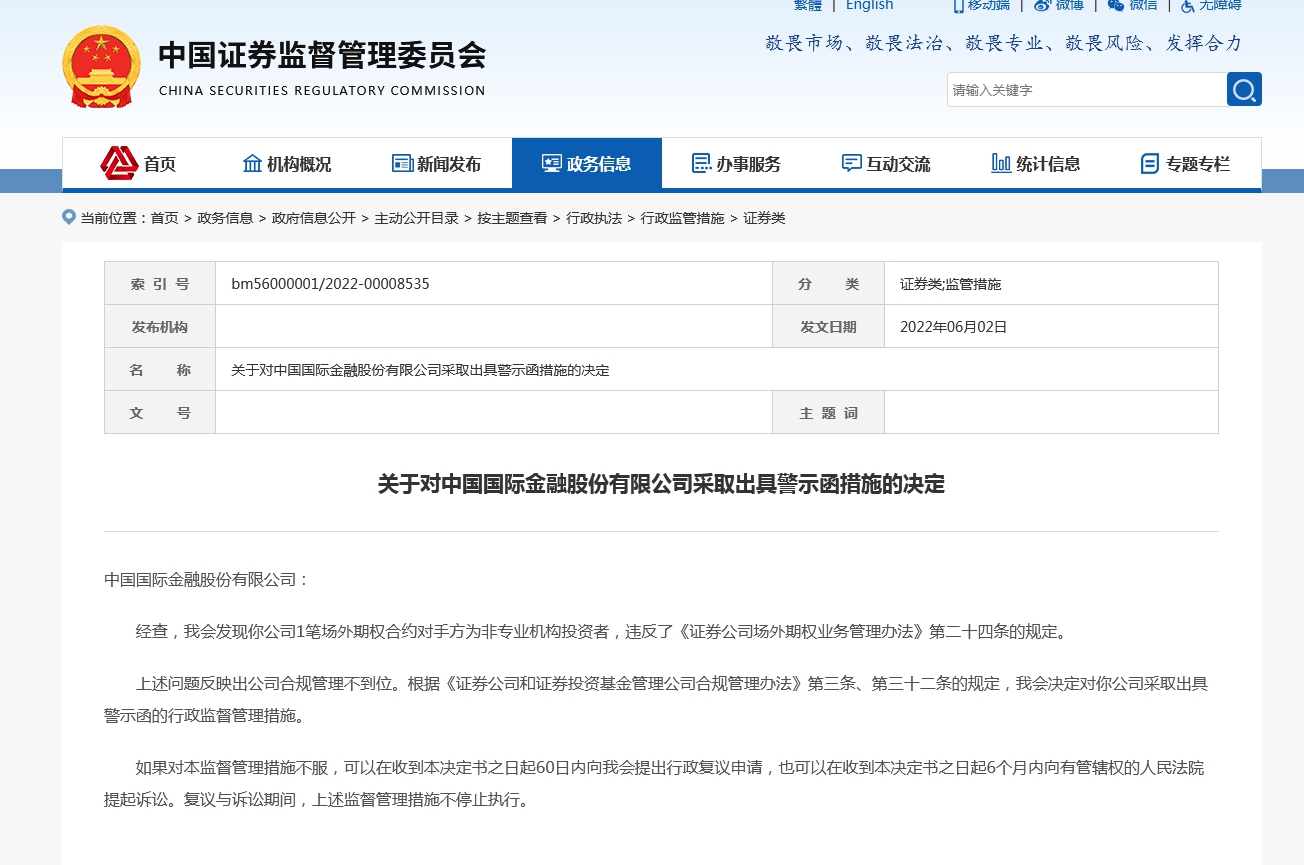
Task: Open the 统计信息 navigation tab
Action: [1037, 163]
